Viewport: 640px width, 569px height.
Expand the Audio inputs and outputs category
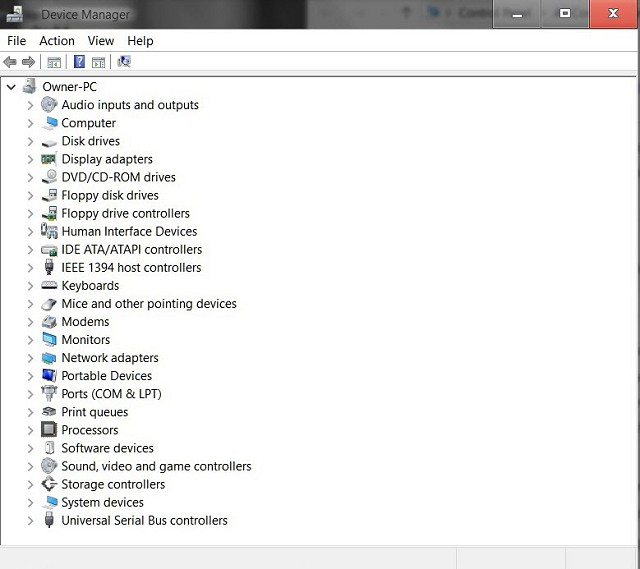click(30, 105)
